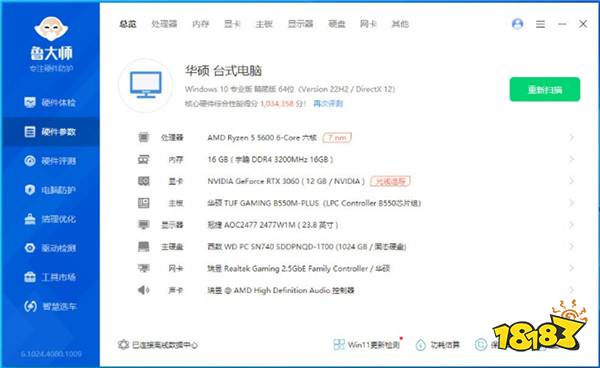Open 清理优化 cleanup section
The image size is (600, 368).
click(50, 219)
